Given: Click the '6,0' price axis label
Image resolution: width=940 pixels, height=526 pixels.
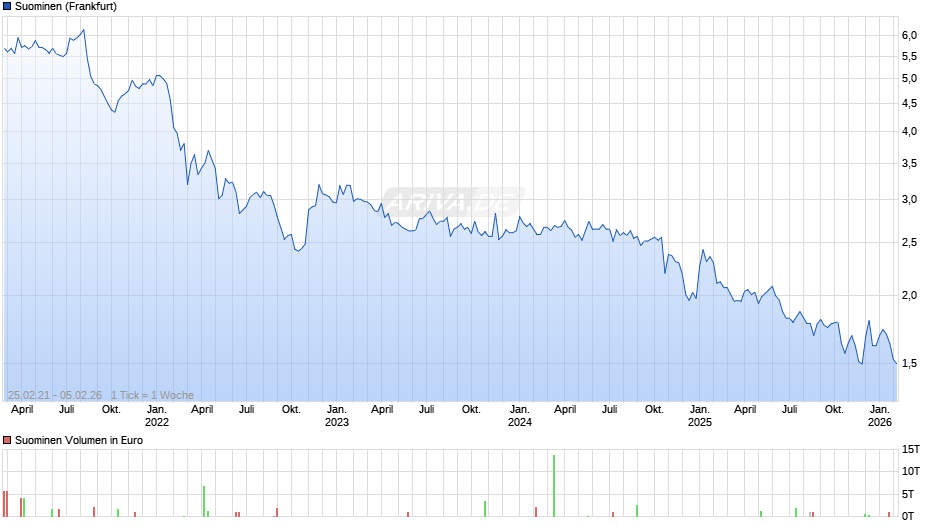Looking at the screenshot, I should coord(909,35).
